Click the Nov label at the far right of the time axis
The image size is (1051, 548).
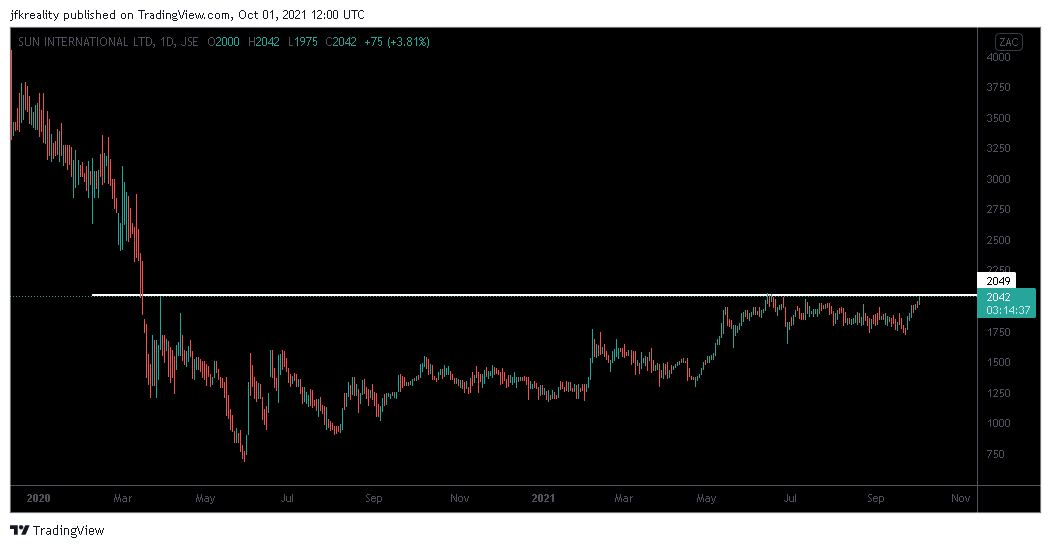(x=961, y=498)
